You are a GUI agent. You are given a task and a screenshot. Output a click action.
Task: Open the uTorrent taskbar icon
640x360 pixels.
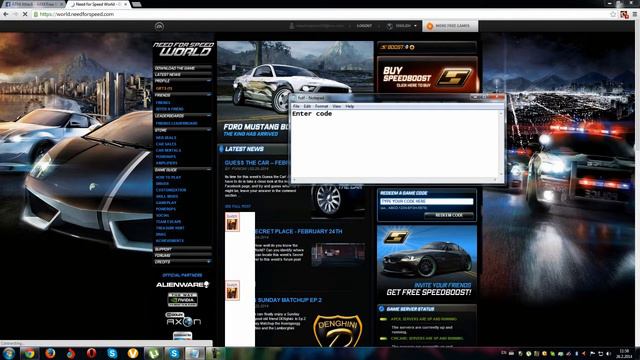click(153, 353)
